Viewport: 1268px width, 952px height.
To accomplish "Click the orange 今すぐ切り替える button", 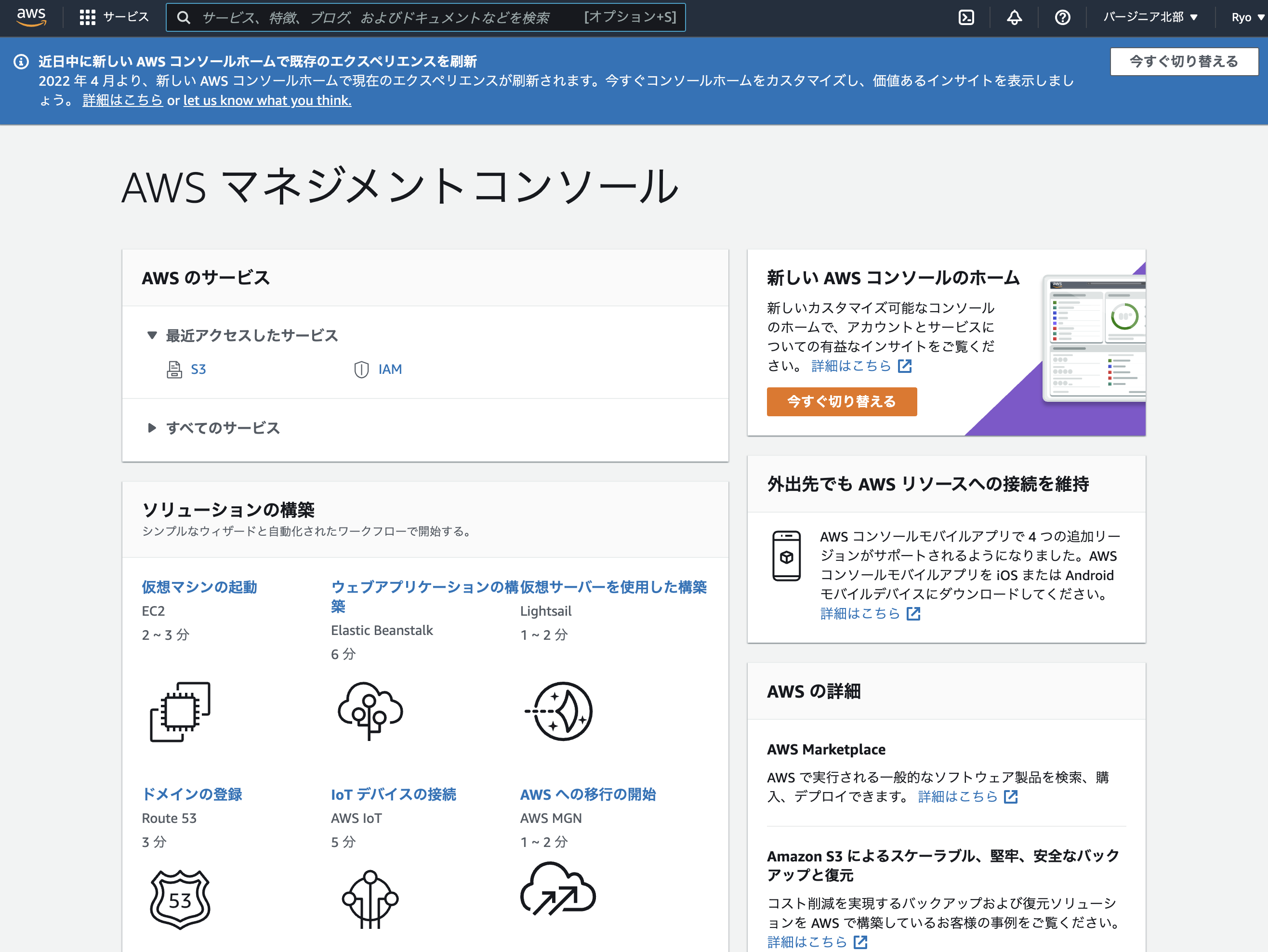I will point(841,401).
